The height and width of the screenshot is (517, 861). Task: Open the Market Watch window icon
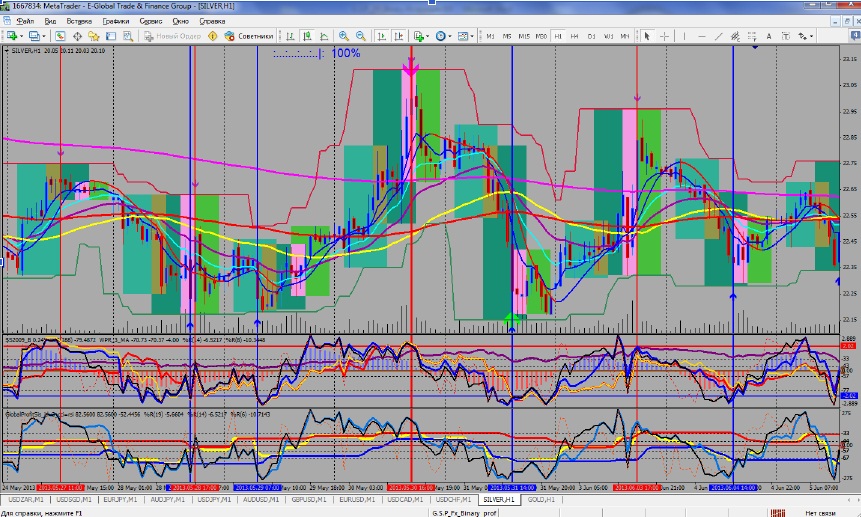coord(60,36)
